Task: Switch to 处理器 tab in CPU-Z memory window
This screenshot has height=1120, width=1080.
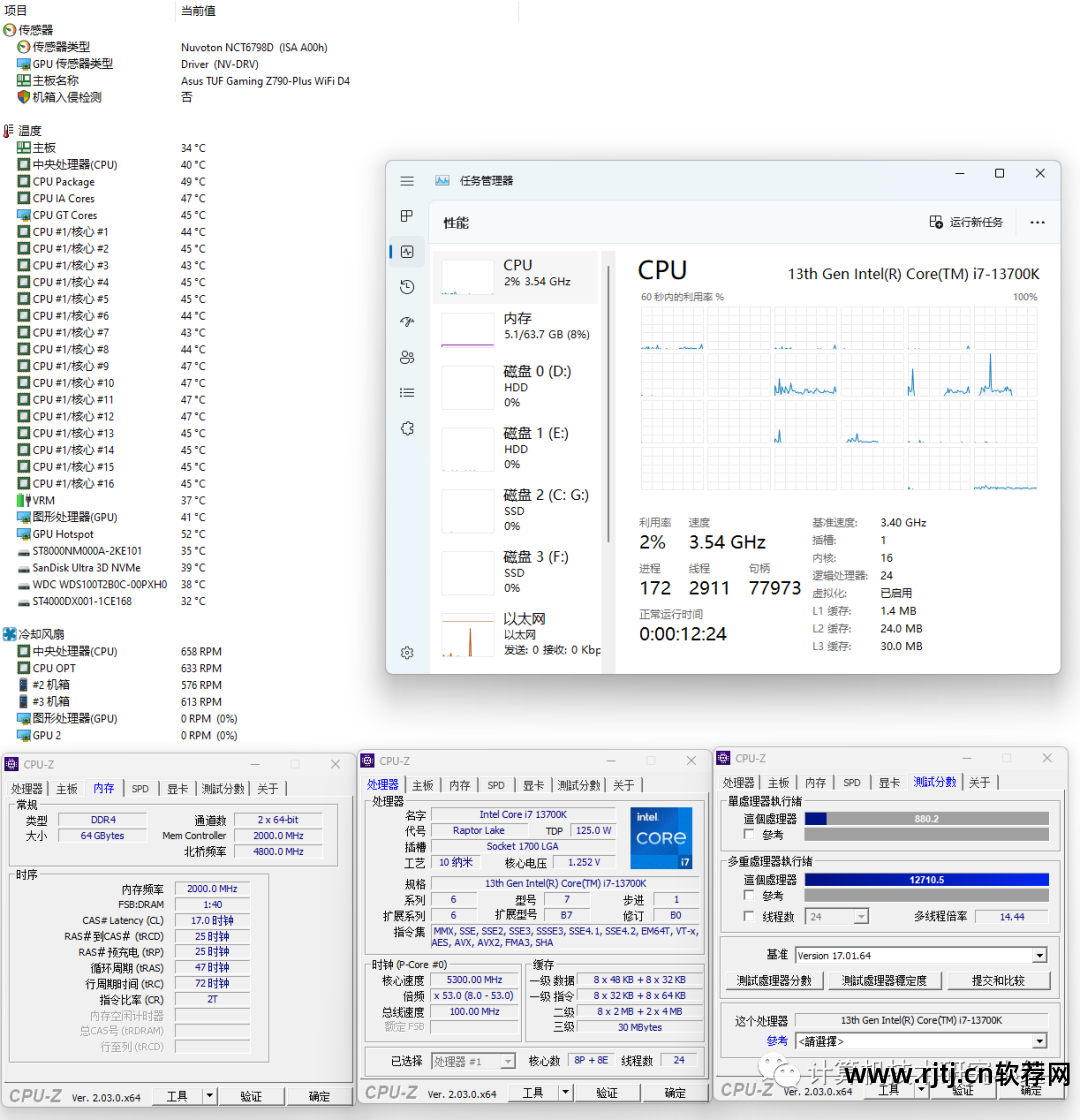Action: 27,789
